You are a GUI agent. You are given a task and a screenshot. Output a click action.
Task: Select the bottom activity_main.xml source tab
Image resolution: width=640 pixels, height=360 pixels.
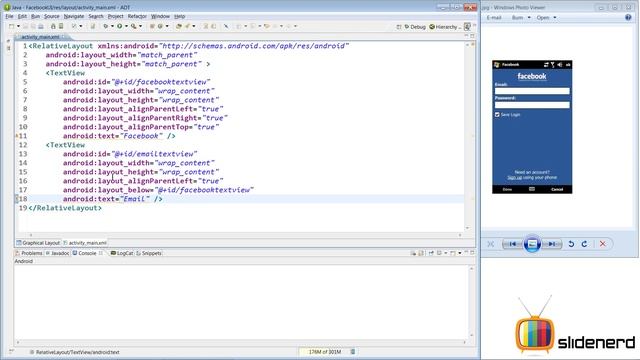[x=85, y=243]
